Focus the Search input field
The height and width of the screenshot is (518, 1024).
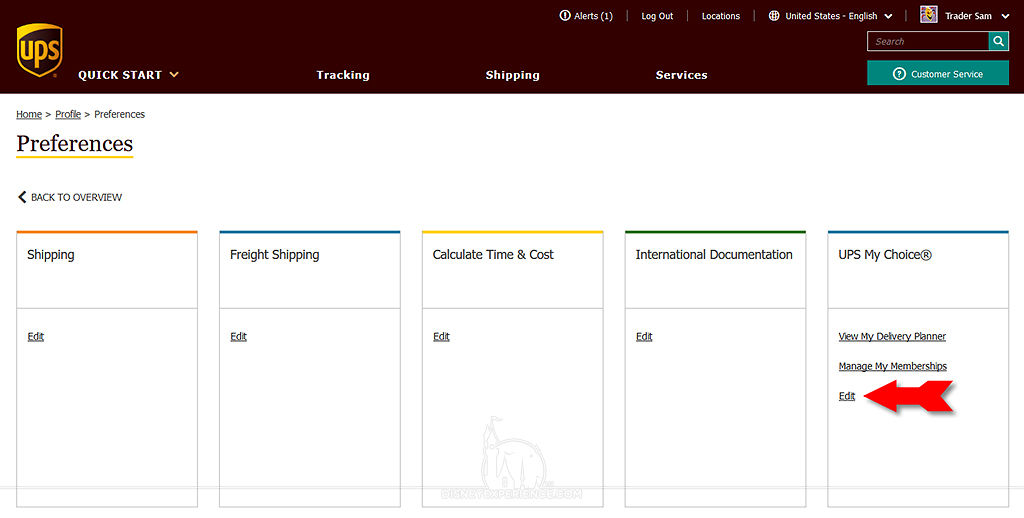coord(928,41)
